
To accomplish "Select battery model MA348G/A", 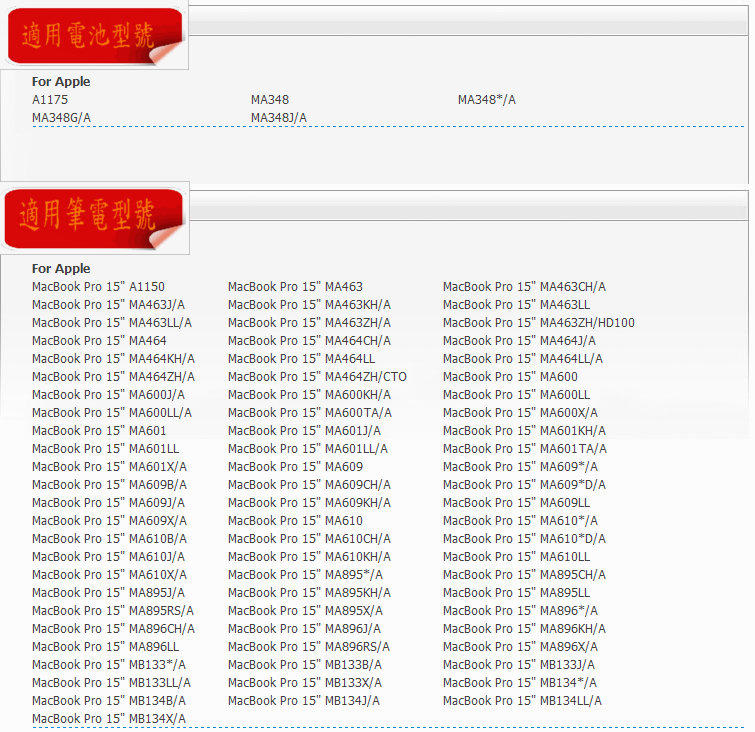I will pyautogui.click(x=61, y=118).
